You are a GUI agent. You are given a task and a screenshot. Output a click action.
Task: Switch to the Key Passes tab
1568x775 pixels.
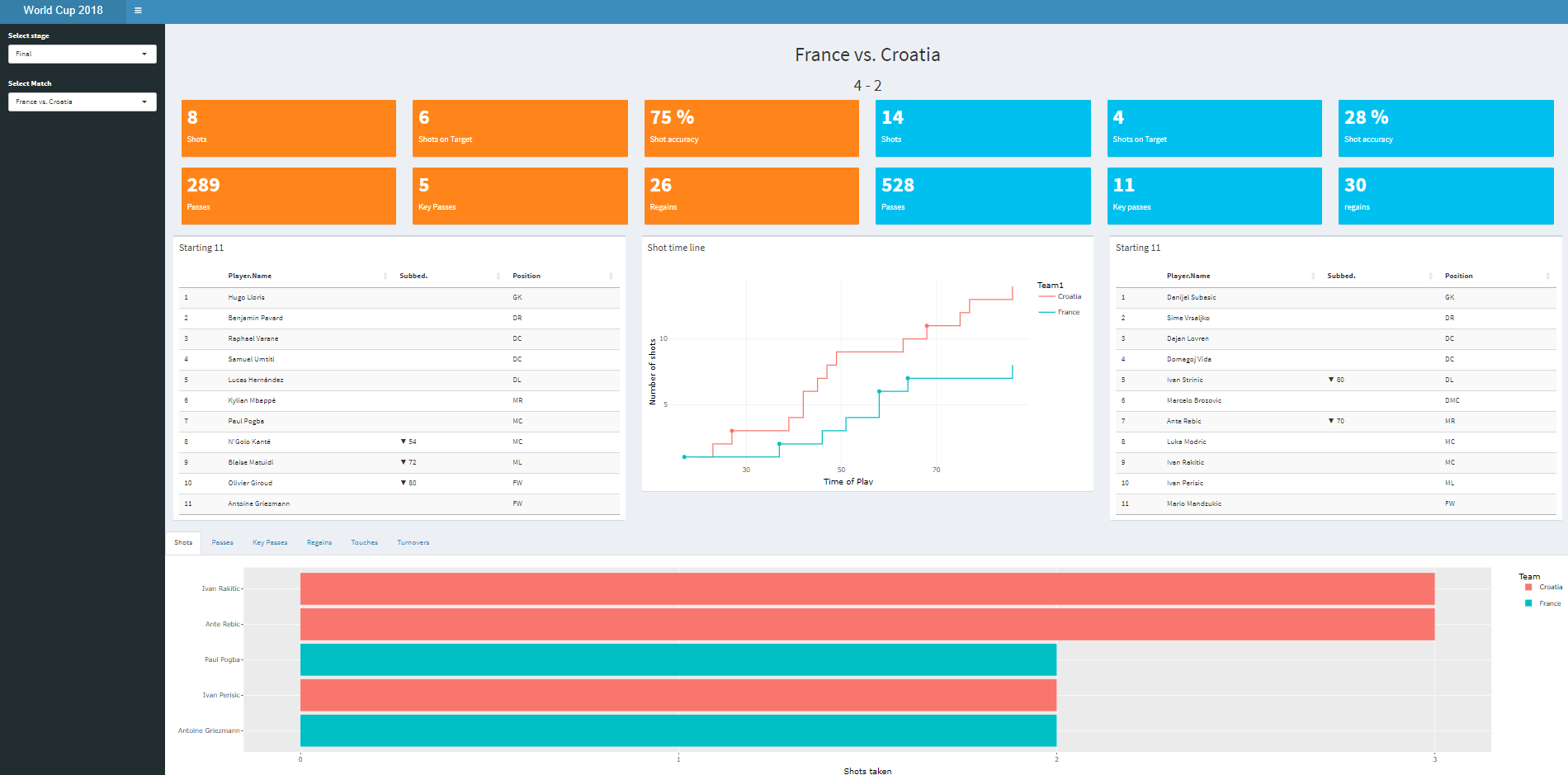coord(270,542)
